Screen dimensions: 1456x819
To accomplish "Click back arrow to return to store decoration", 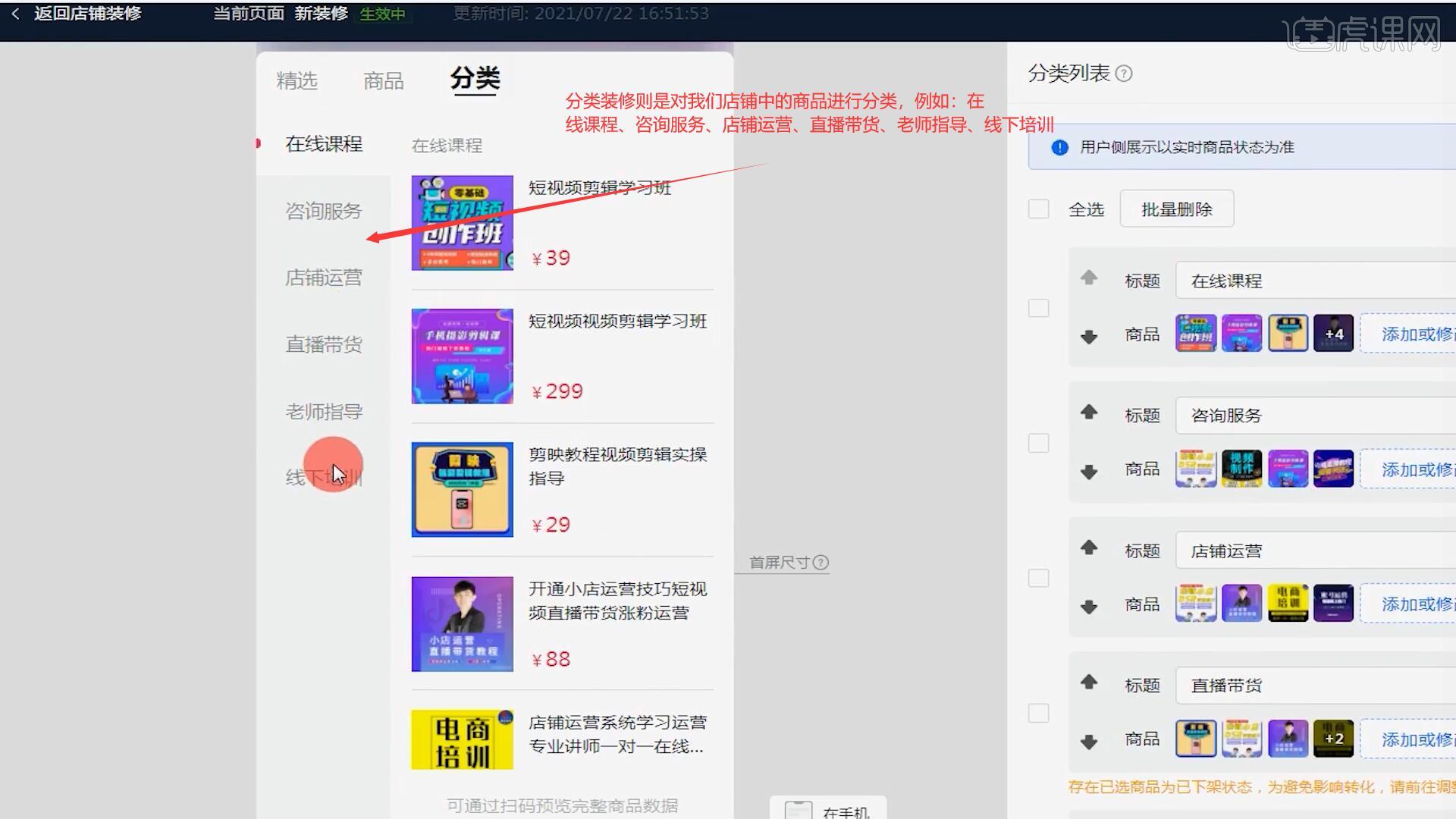I will point(15,14).
